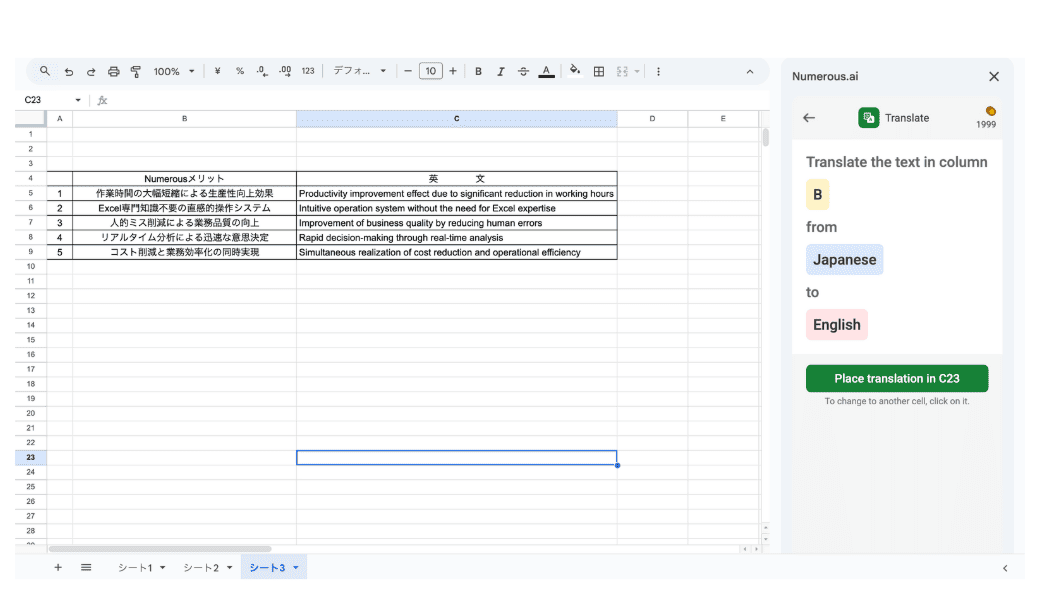
Task: Open the シート3 tab dropdown arrow
Action: coord(296,568)
